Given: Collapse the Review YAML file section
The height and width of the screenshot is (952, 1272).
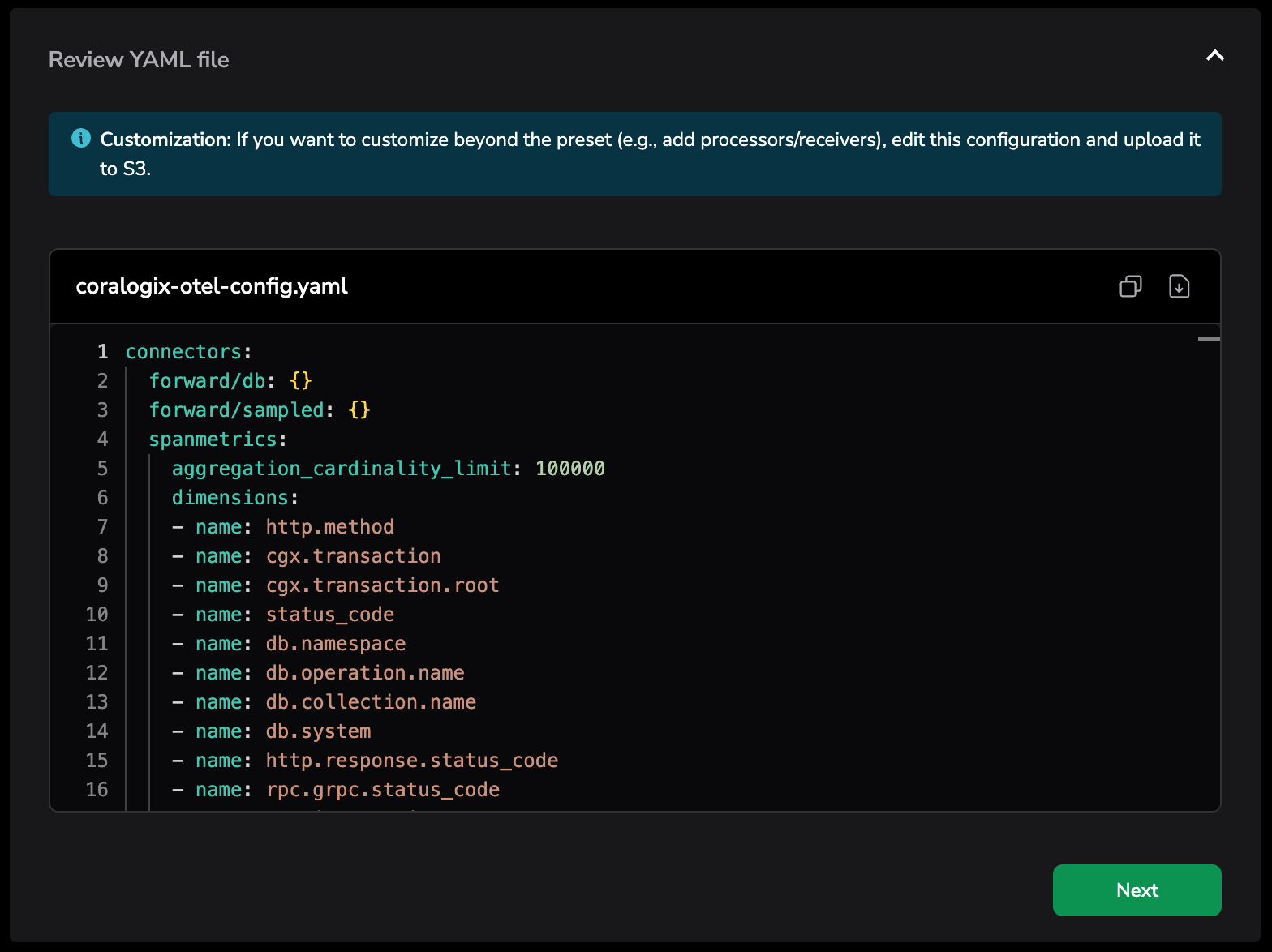Looking at the screenshot, I should click(1214, 56).
